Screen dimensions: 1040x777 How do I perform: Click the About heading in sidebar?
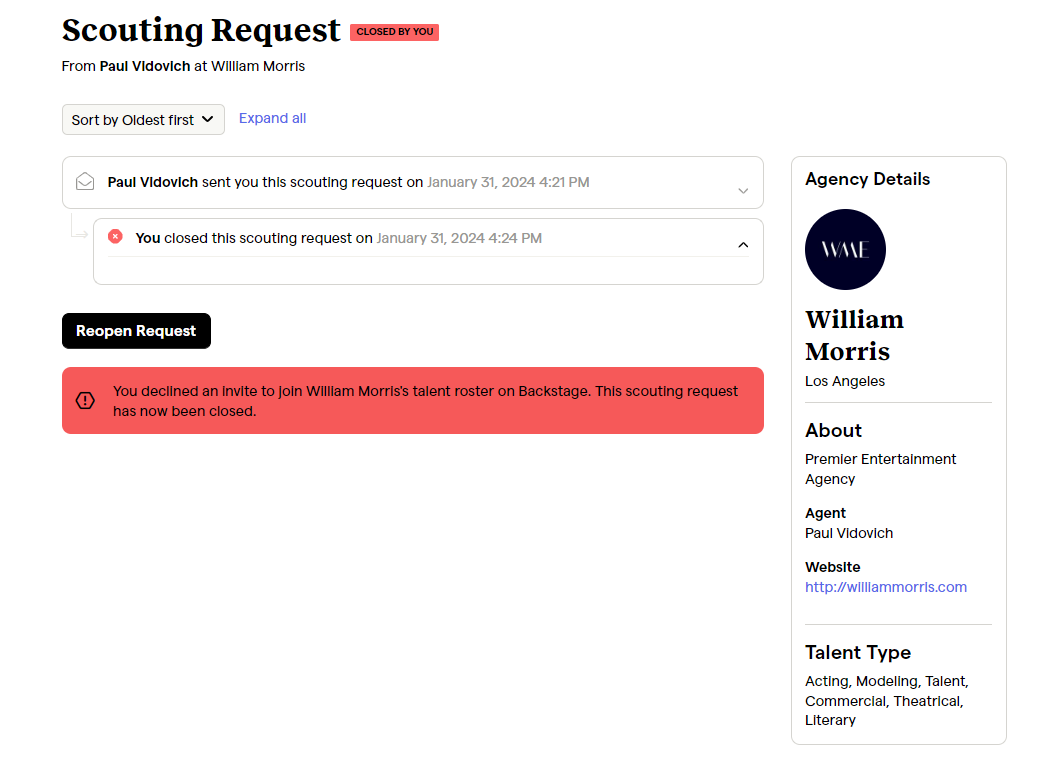click(x=833, y=431)
